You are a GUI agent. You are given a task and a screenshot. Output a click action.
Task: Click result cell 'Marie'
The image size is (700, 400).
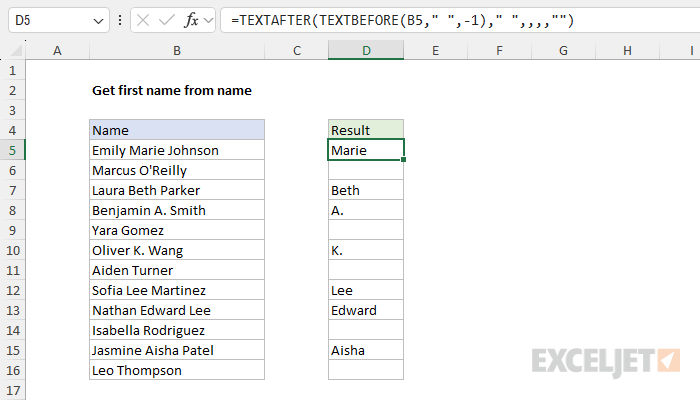pos(366,150)
